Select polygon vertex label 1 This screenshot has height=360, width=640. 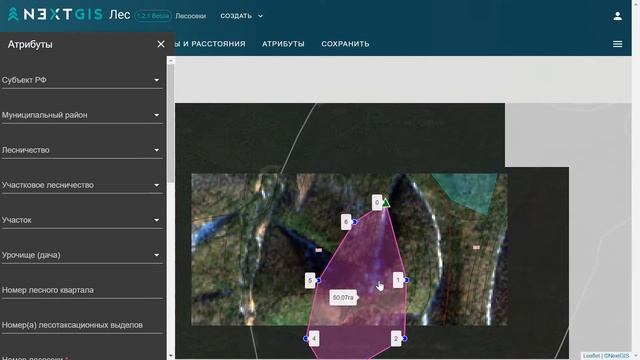tap(398, 280)
